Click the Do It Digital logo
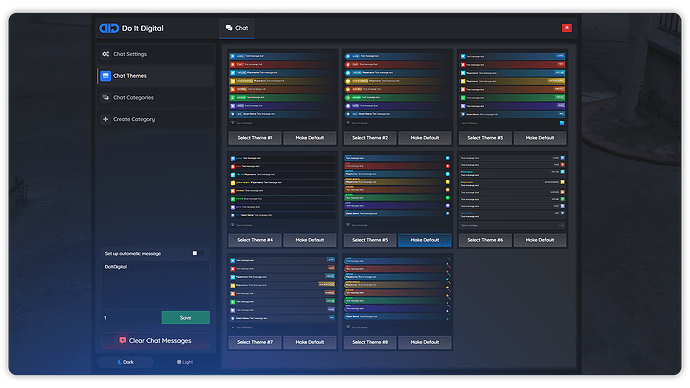Image resolution: width=690 pixels, height=388 pixels. tap(109, 28)
